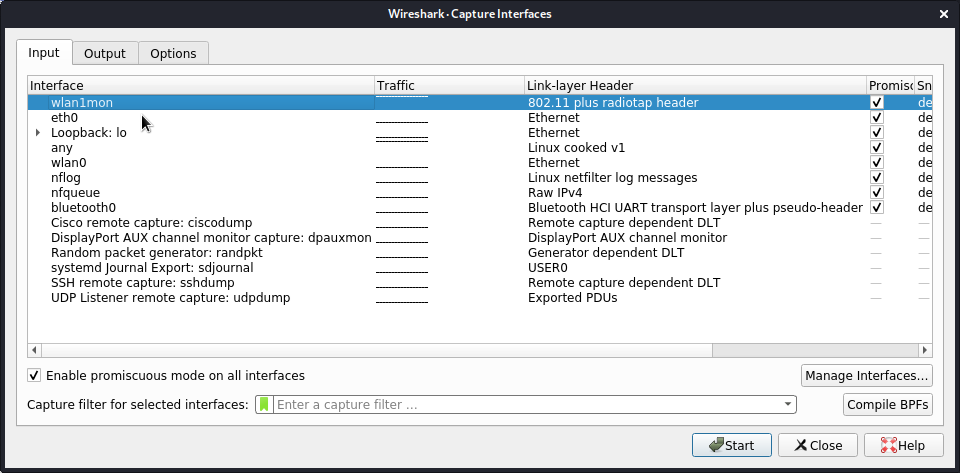Image resolution: width=960 pixels, height=473 pixels.
Task: Select Cisco remote capture: ciscodump
Action: pos(152,222)
